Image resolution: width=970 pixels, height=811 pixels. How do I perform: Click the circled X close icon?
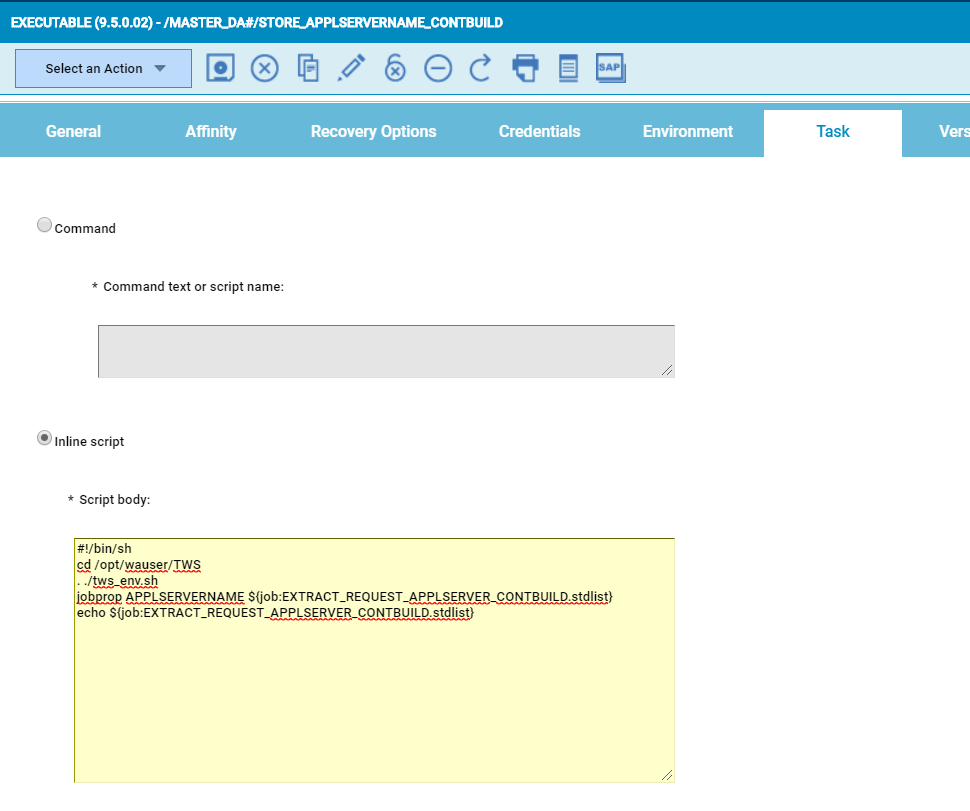coord(264,68)
